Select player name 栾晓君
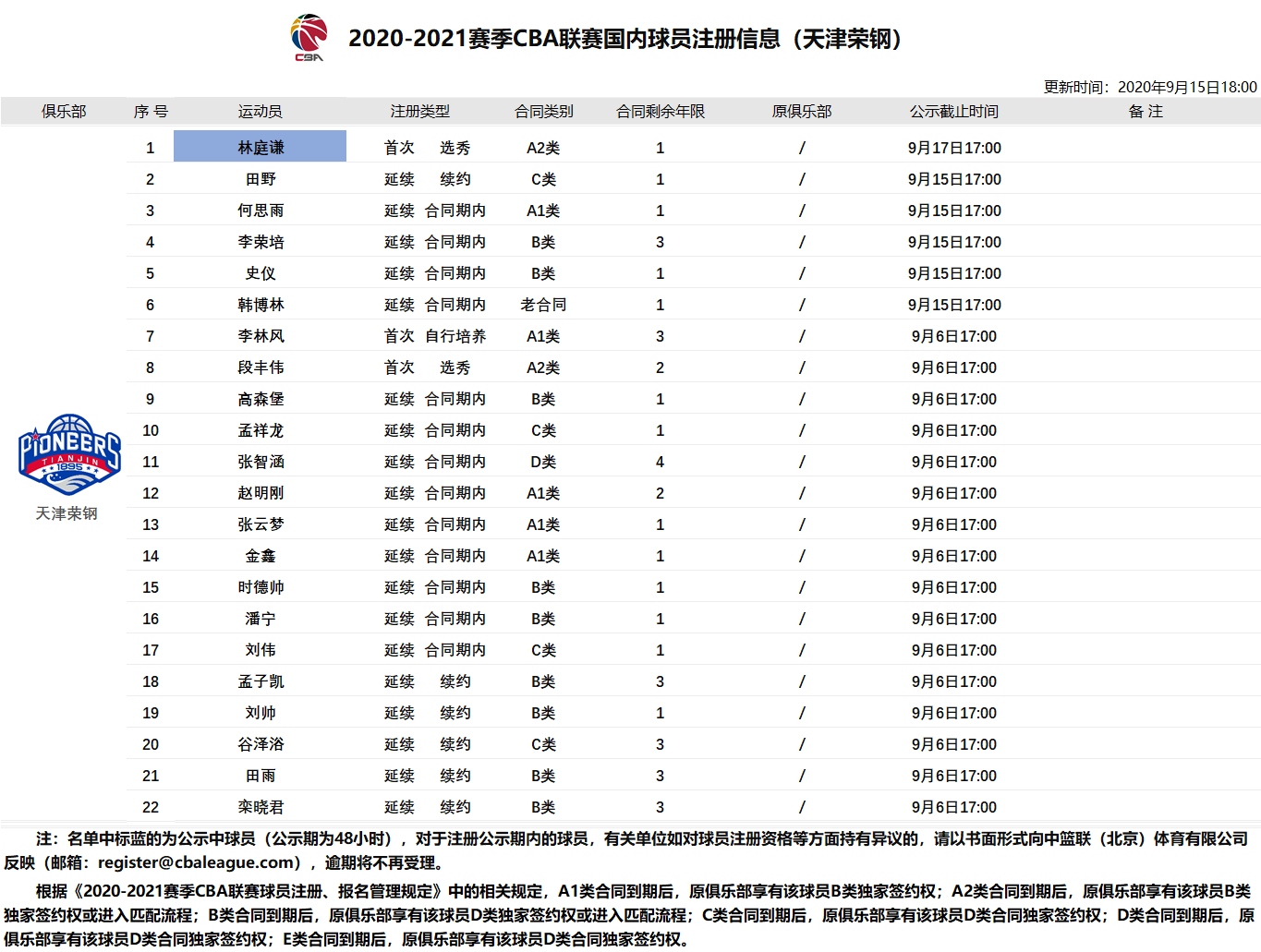 pos(261,807)
